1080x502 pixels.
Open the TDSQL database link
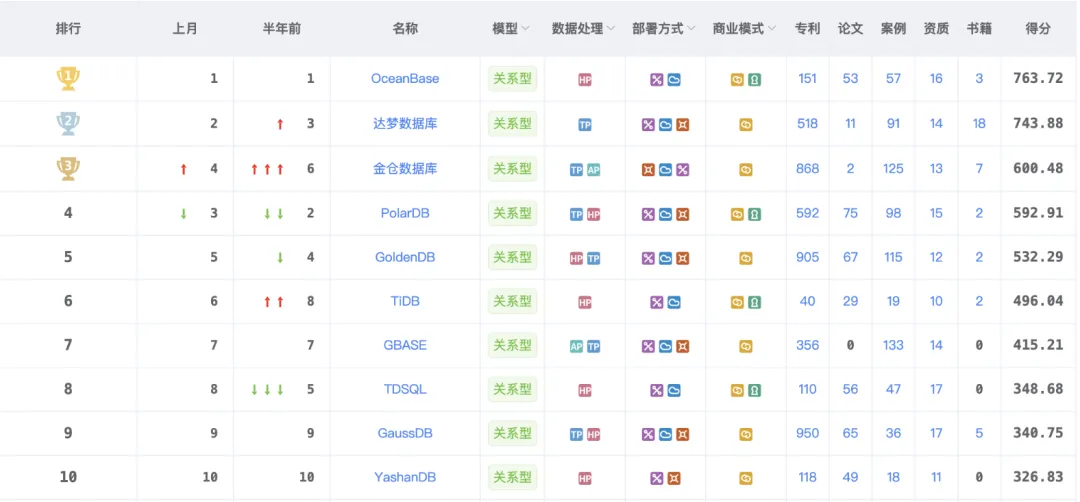405,389
